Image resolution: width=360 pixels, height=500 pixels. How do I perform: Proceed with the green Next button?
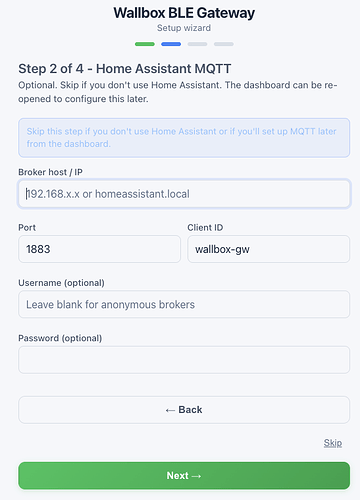point(184,476)
